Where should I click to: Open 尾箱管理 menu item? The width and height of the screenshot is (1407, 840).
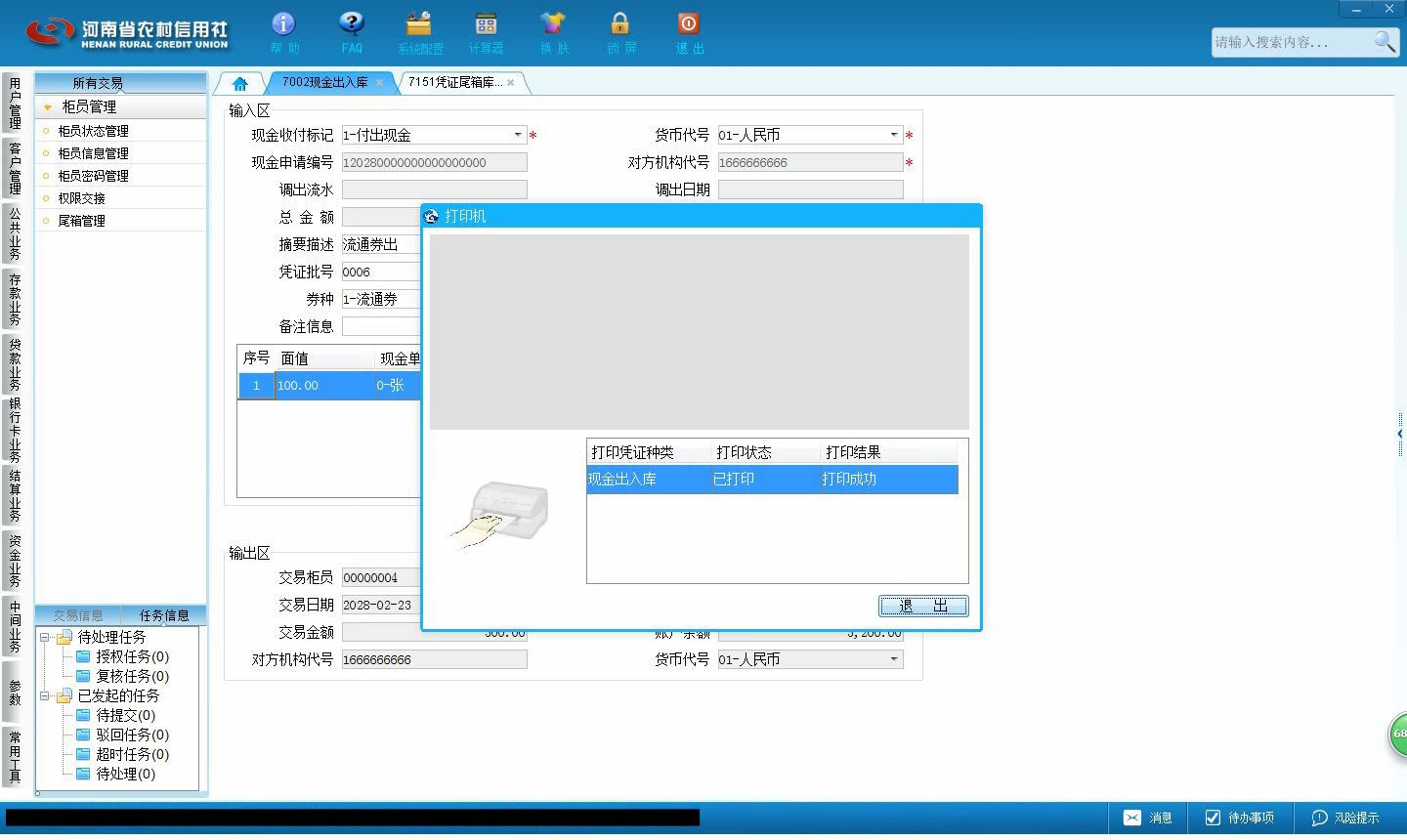click(x=81, y=221)
